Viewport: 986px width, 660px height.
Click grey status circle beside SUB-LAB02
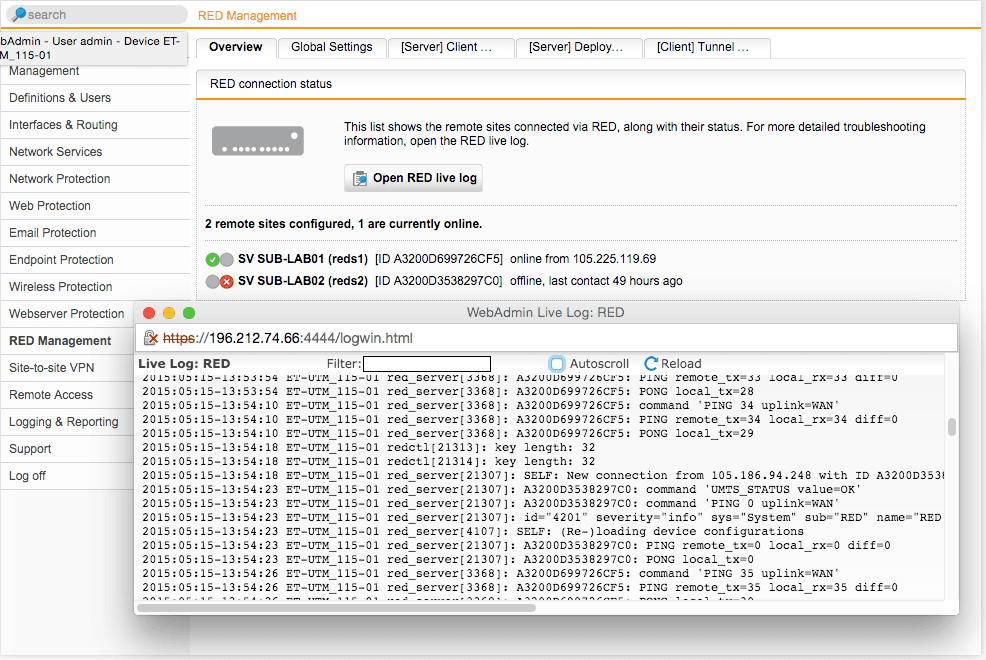213,282
